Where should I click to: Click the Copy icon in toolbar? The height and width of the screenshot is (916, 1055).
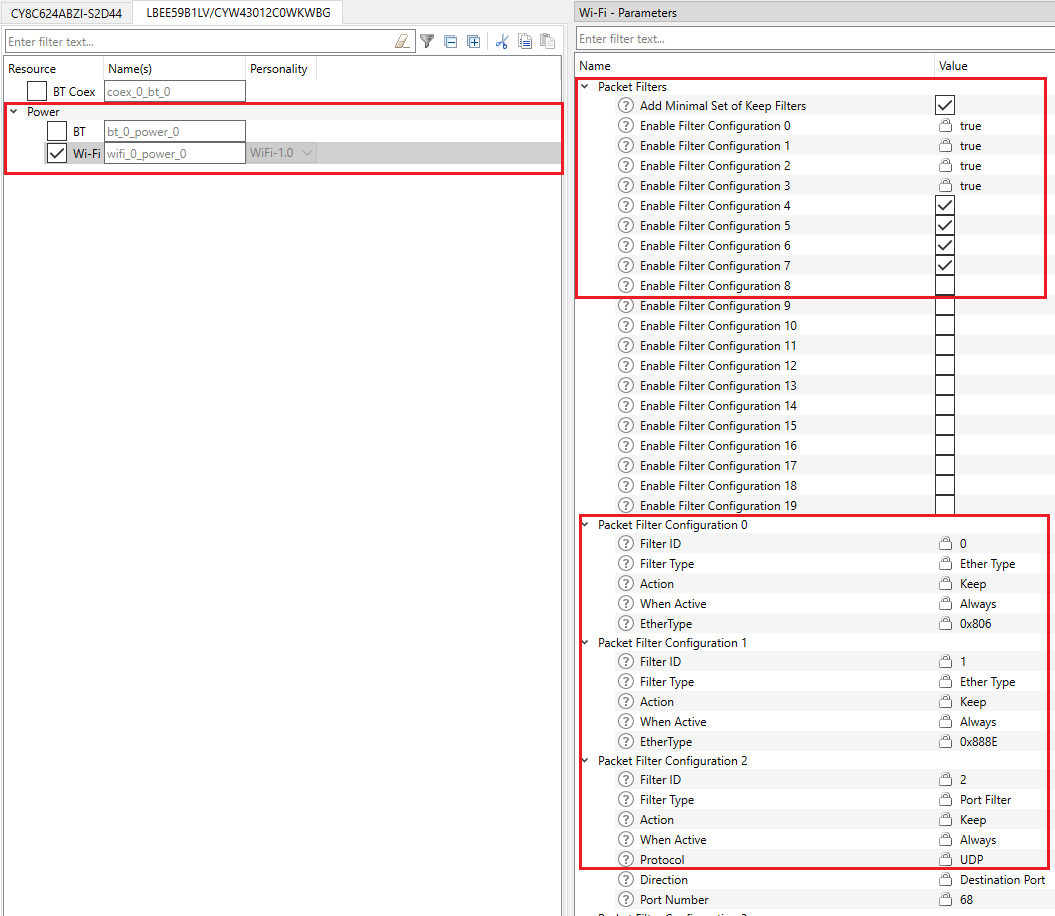point(525,42)
